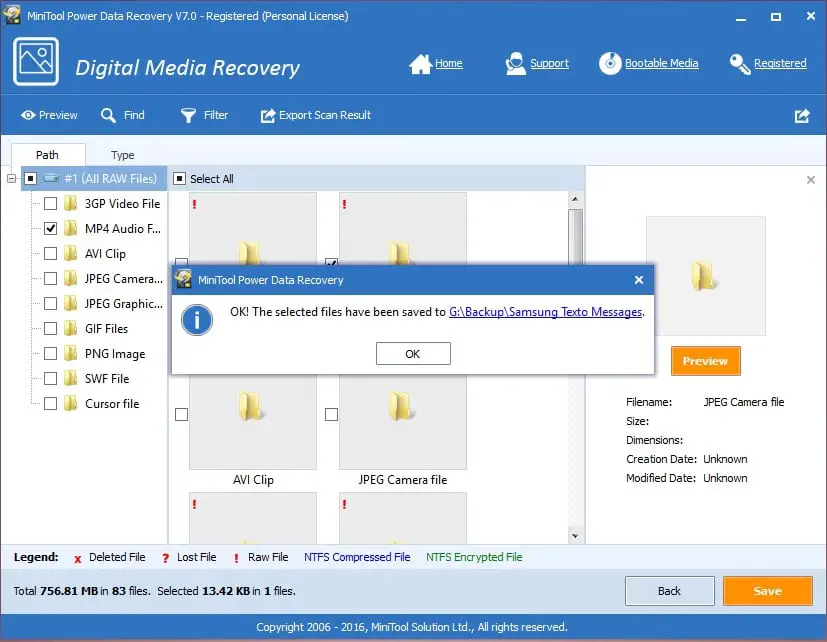The height and width of the screenshot is (642, 827).
Task: Close the preview pane with X
Action: [811, 180]
